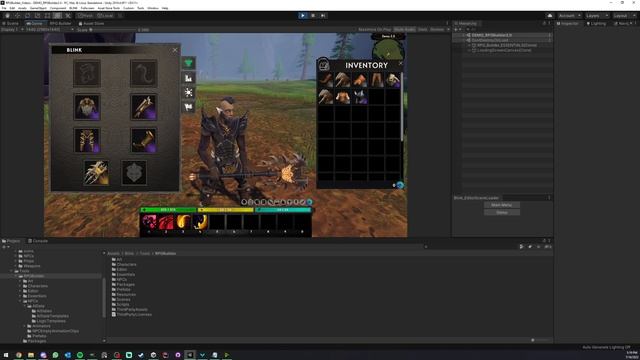Close the BLINK equipment panel
The height and width of the screenshot is (360, 640).
(175, 50)
